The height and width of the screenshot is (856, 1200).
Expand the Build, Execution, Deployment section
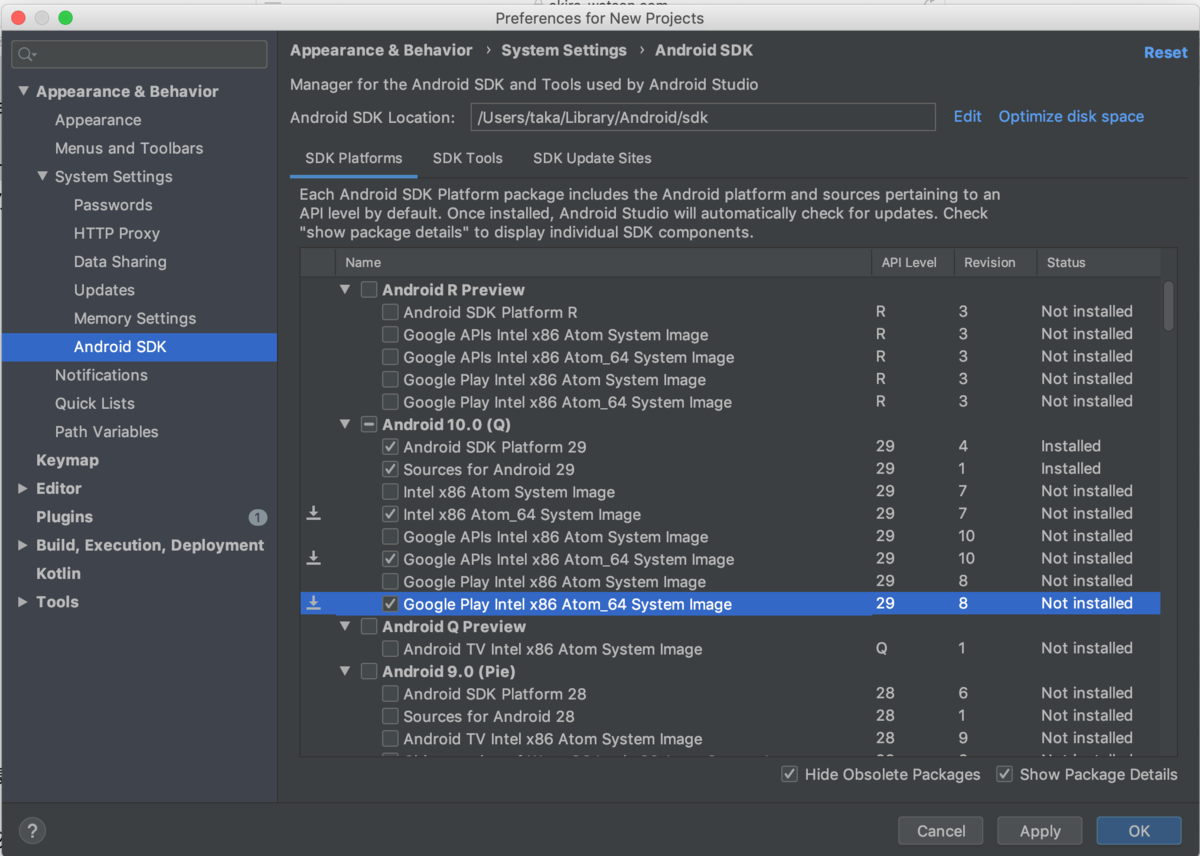pyautogui.click(x=23, y=546)
